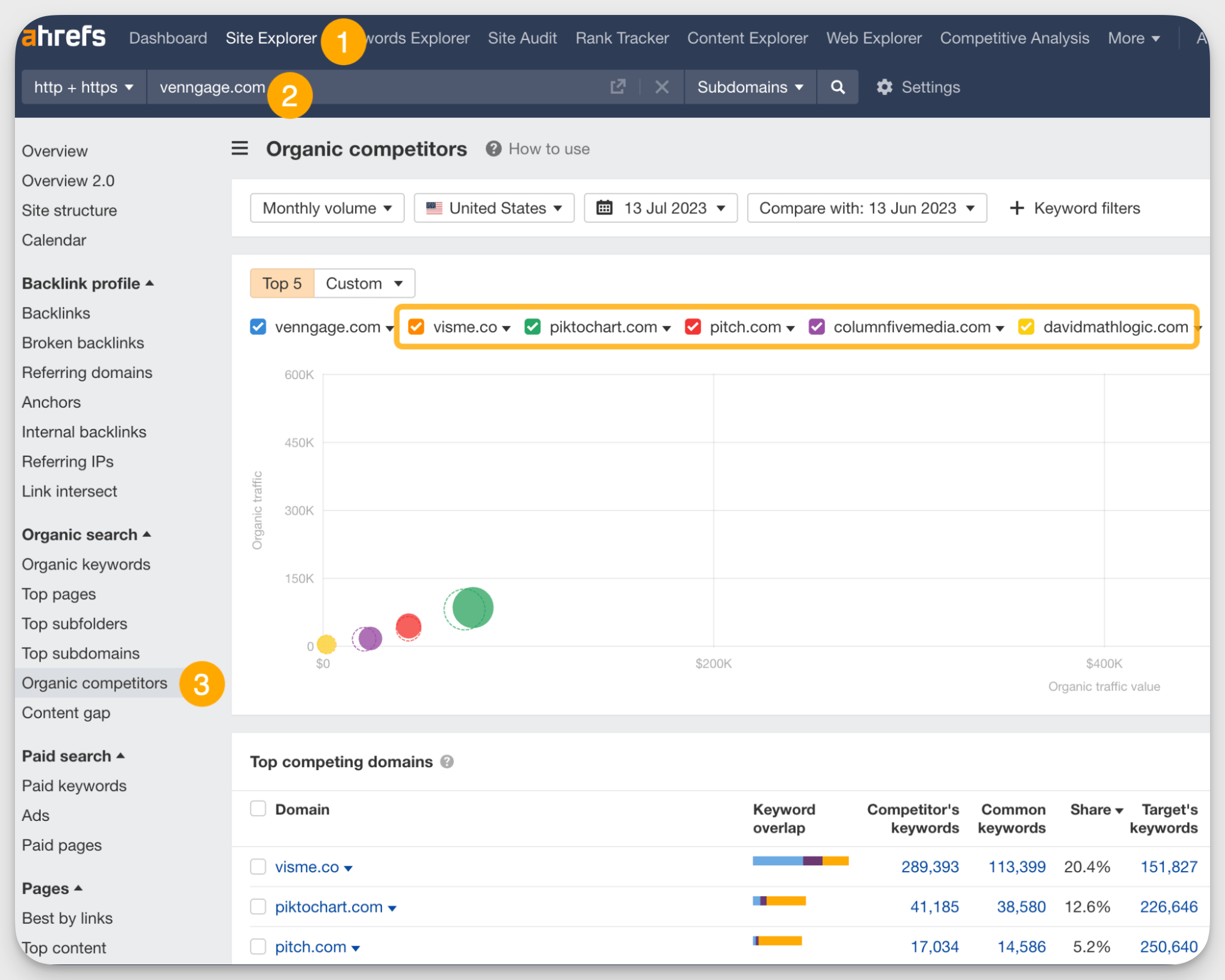Open Content gap in the sidebar
1225x980 pixels.
click(66, 713)
